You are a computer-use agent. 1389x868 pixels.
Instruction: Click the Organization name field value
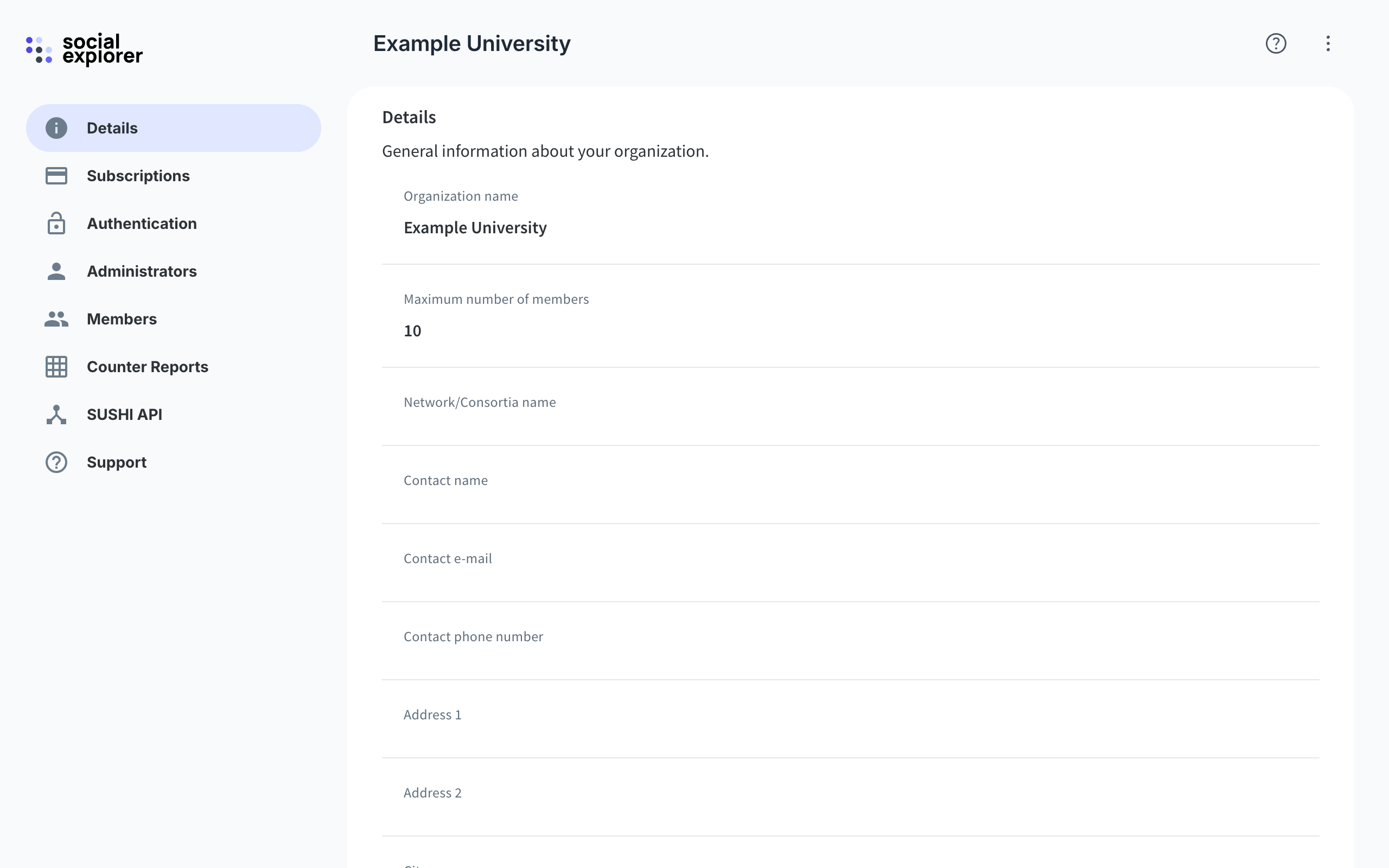pos(475,228)
